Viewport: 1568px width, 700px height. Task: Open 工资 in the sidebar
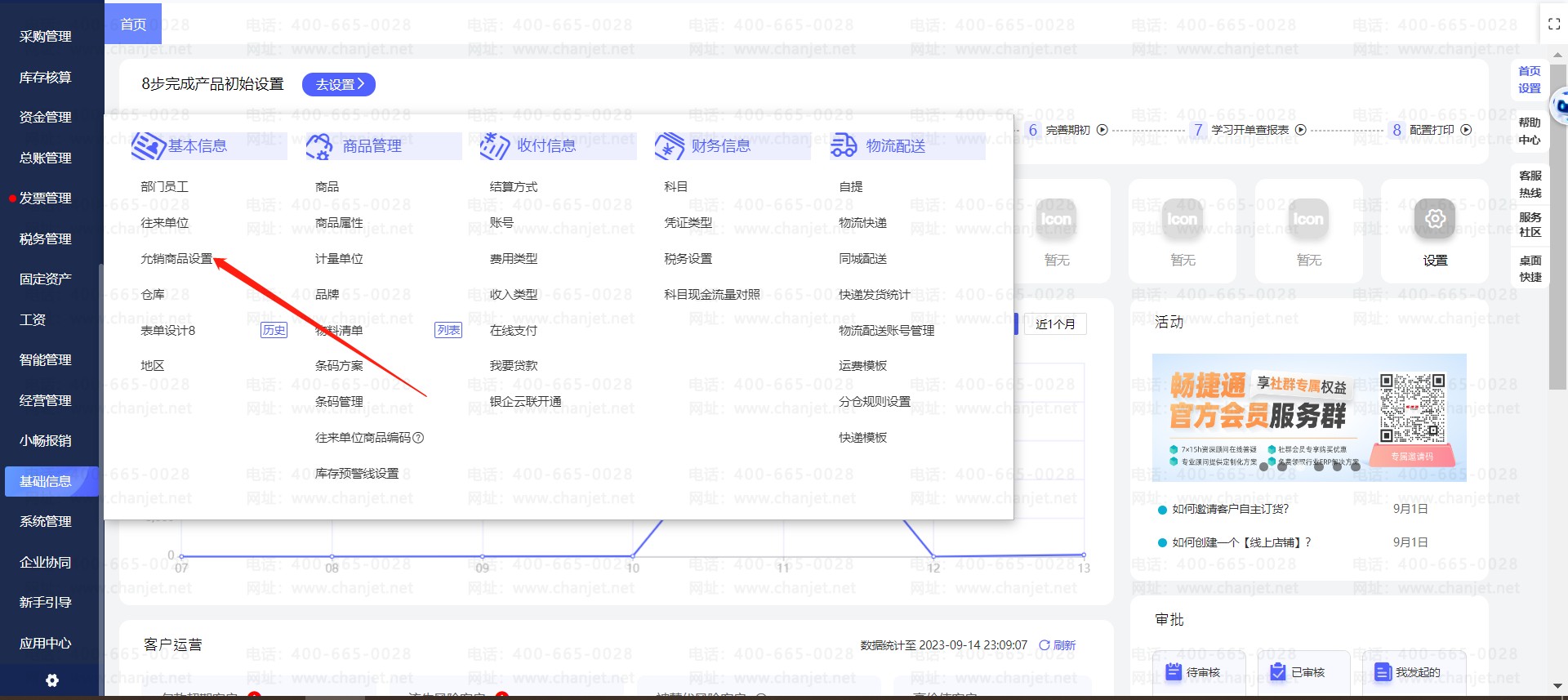tap(33, 320)
